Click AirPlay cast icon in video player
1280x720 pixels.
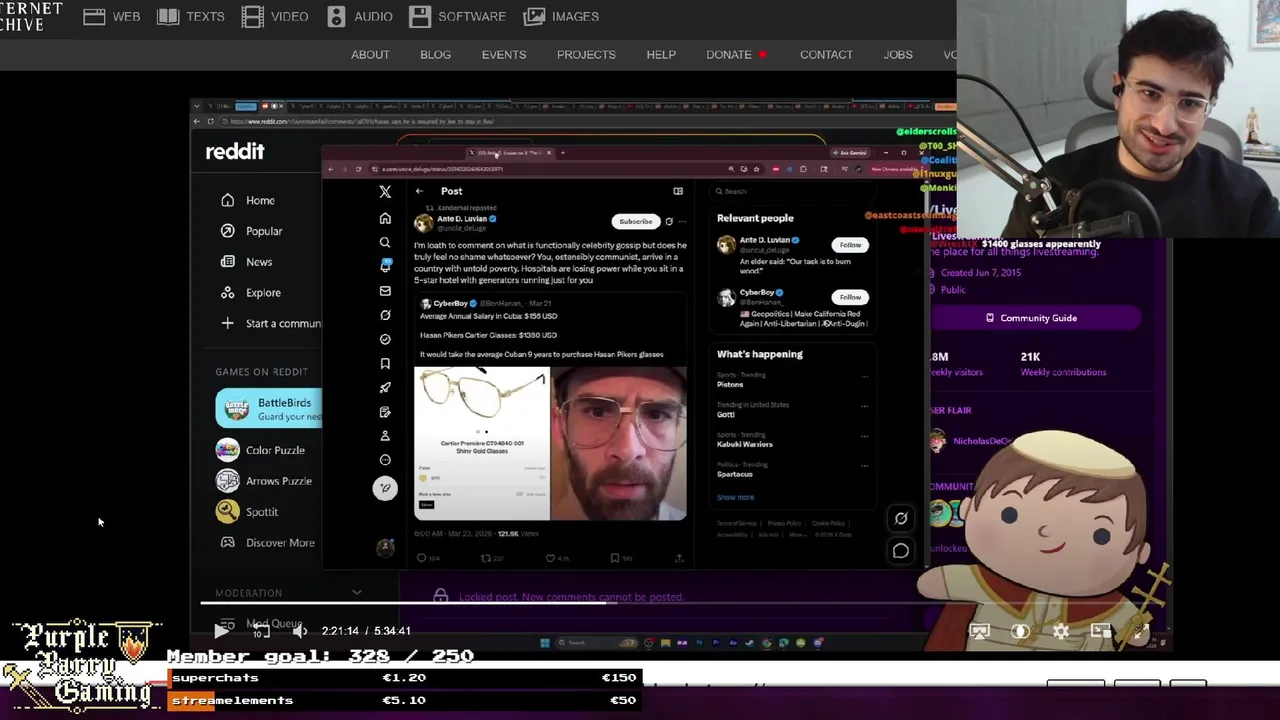[979, 631]
